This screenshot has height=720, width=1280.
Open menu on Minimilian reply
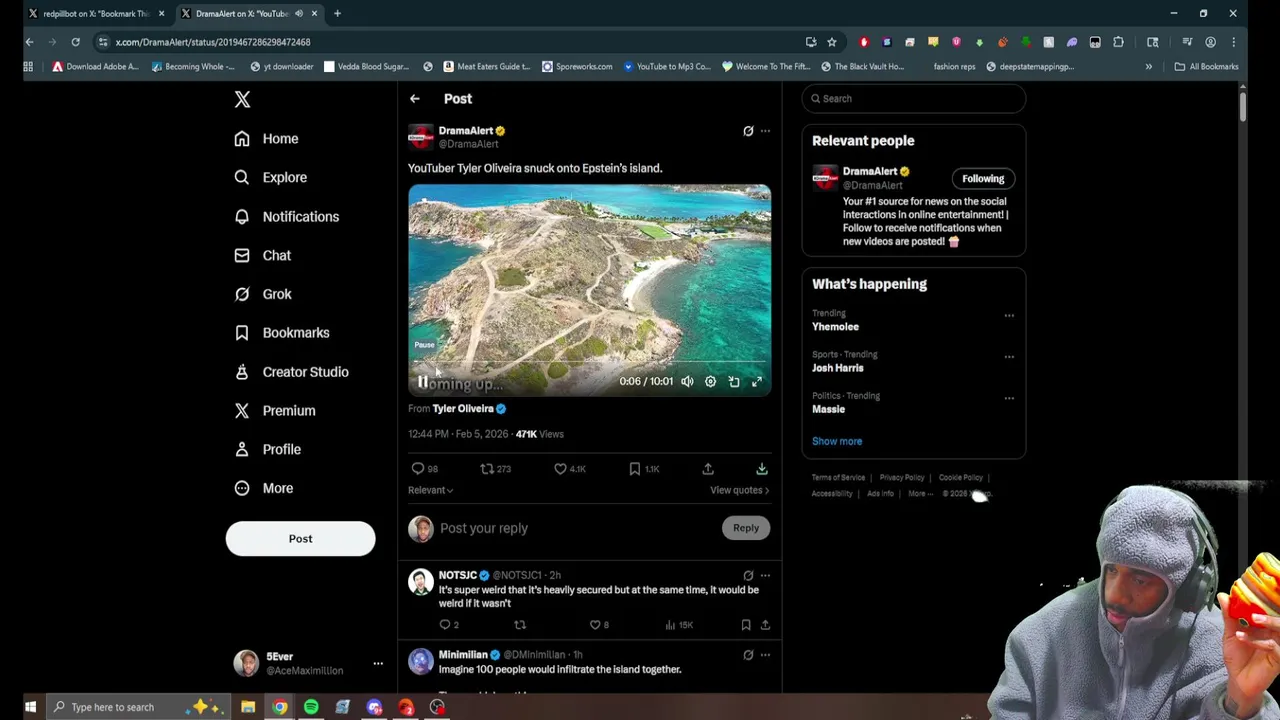point(765,655)
